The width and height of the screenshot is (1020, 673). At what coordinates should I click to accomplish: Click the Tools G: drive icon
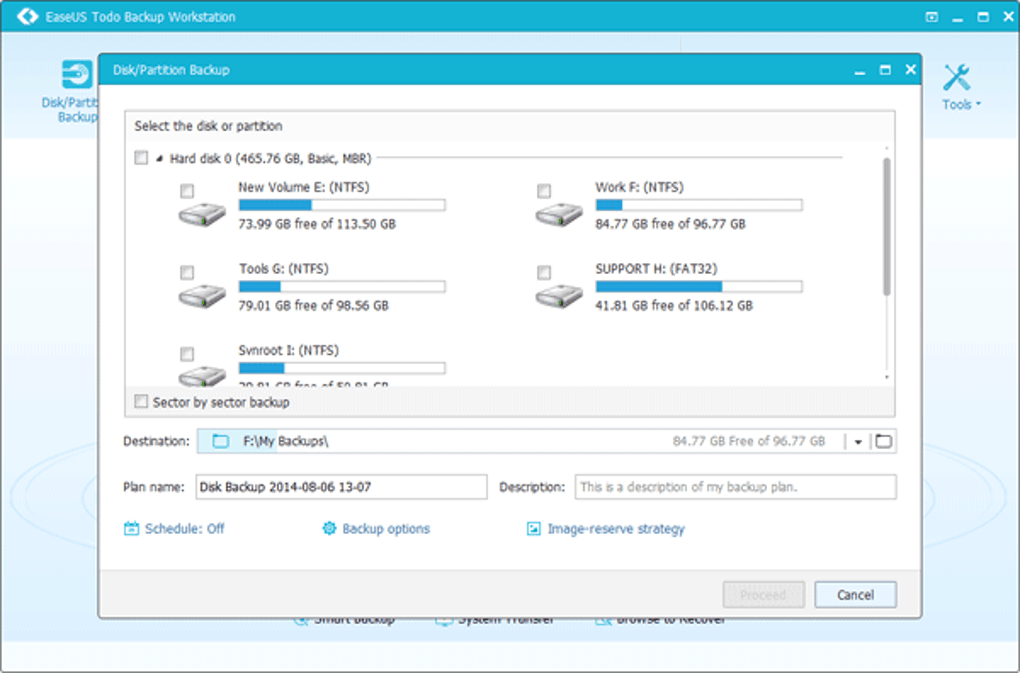tap(202, 296)
